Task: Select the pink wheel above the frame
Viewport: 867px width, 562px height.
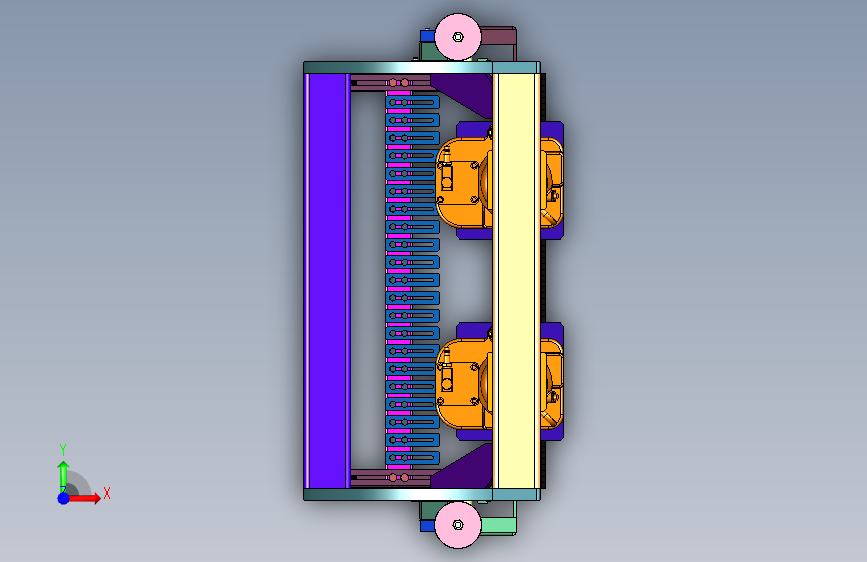Action: click(458, 37)
